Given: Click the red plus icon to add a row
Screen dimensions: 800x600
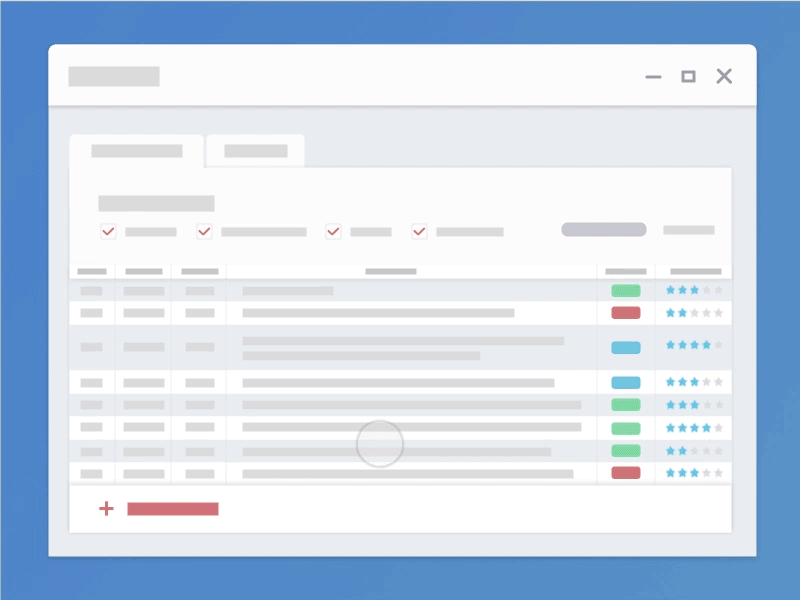Looking at the screenshot, I should tap(106, 509).
